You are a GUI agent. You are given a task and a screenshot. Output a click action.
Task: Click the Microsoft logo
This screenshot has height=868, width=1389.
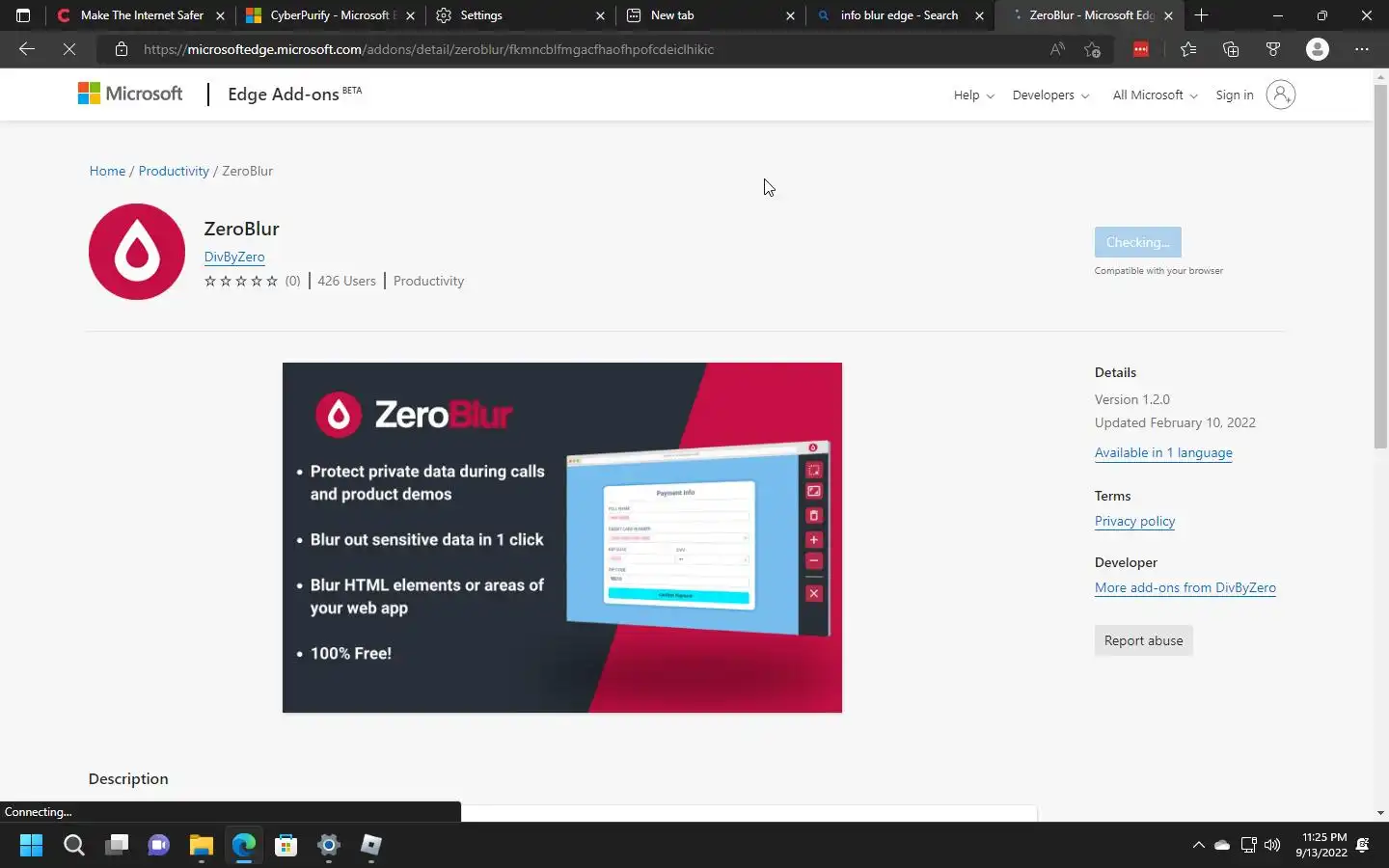130,94
